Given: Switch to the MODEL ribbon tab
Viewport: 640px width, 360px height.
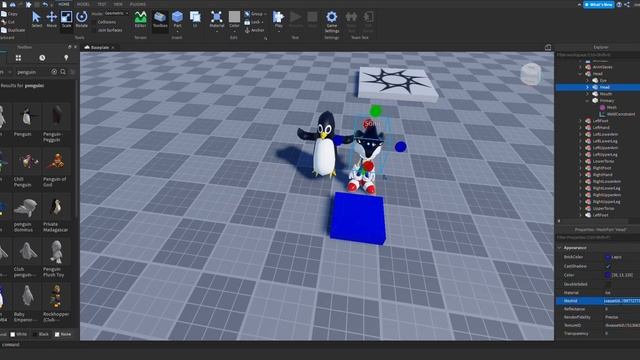Looking at the screenshot, I should point(83,4).
